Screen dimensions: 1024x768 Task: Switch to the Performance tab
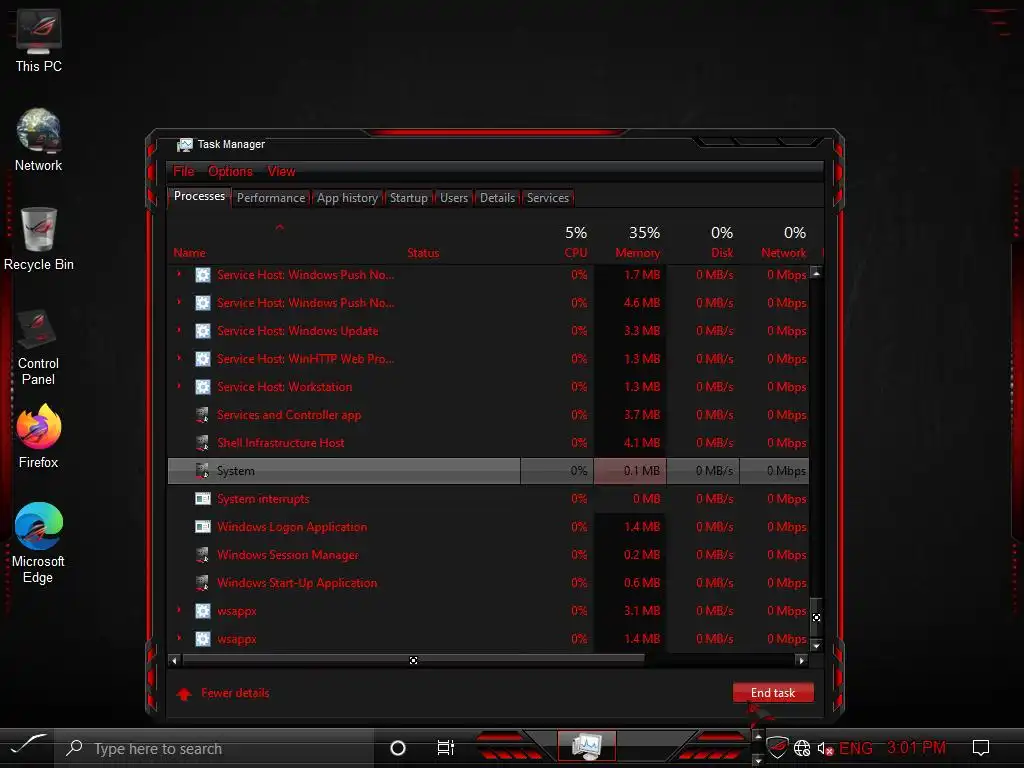pos(271,198)
